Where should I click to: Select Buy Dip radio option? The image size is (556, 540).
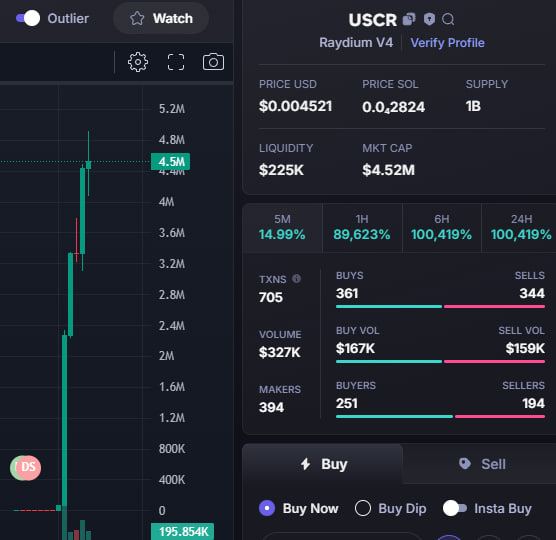363,508
